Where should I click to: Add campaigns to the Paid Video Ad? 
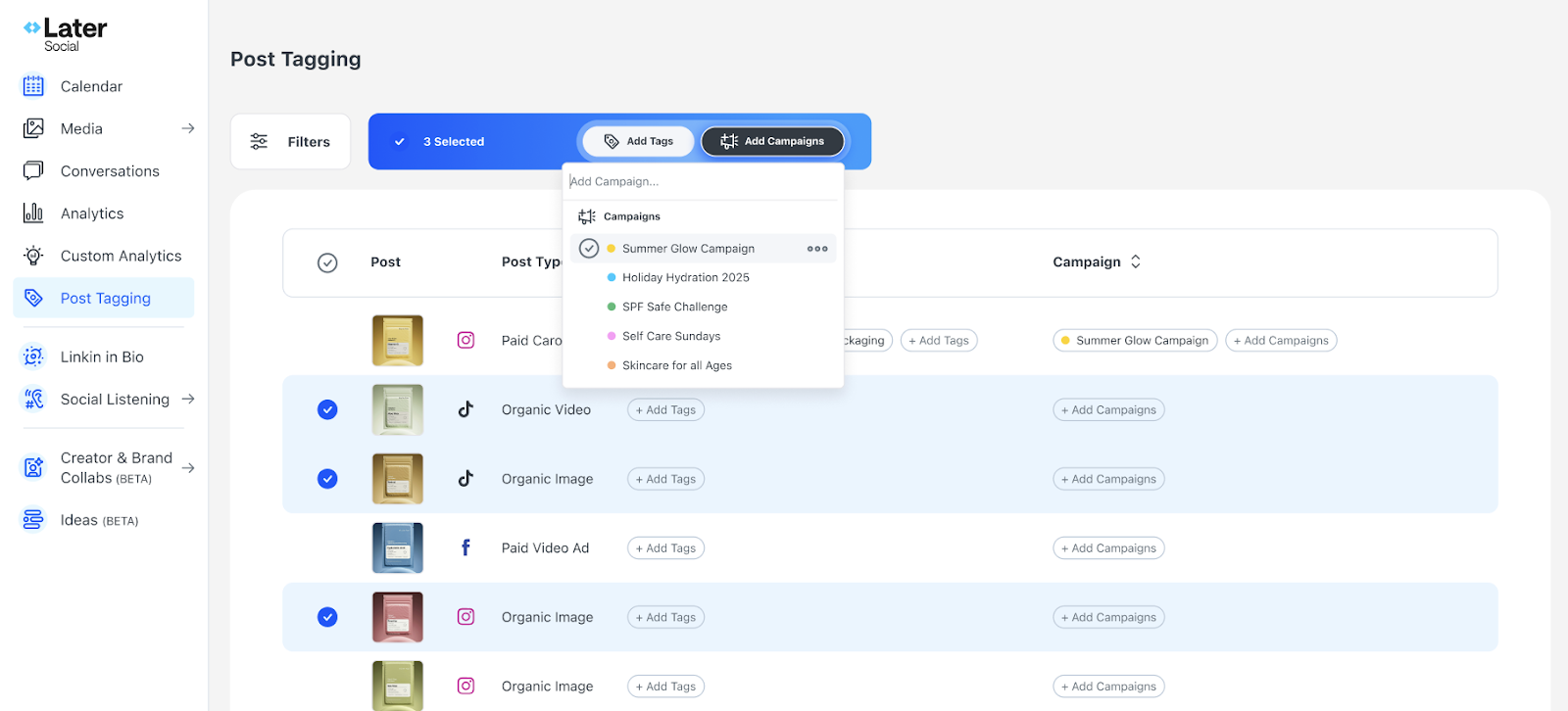(x=1108, y=548)
